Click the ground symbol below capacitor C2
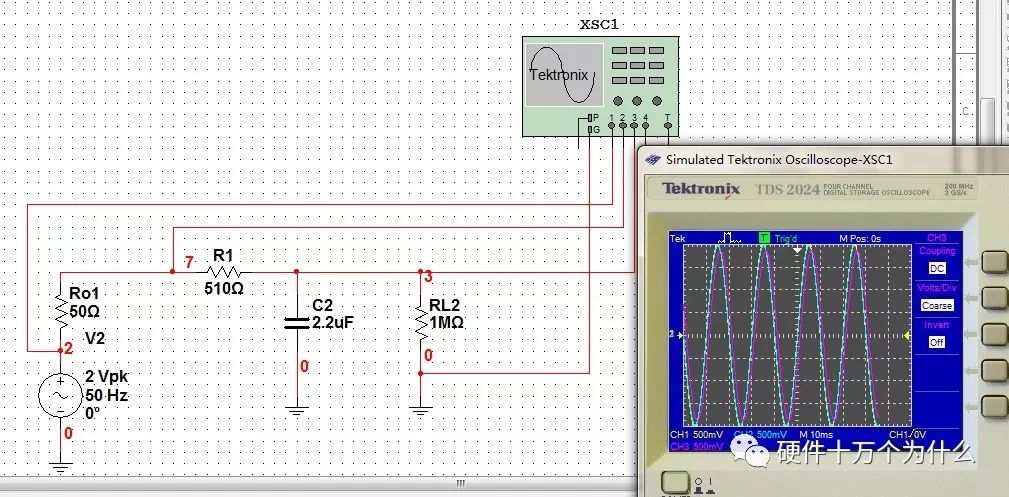Image resolution: width=1009 pixels, height=497 pixels. click(x=296, y=409)
